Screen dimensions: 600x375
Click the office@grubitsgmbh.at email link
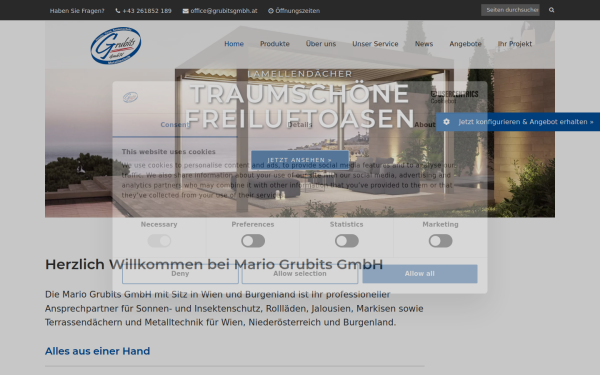(224, 11)
